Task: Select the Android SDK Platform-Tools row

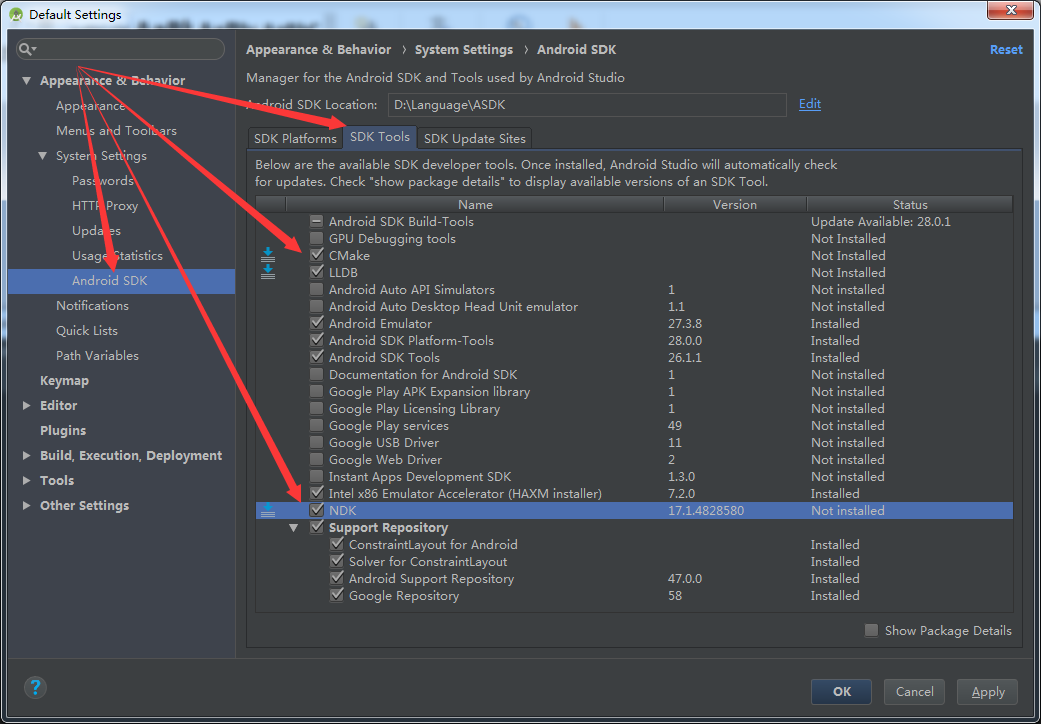Action: click(x=634, y=340)
